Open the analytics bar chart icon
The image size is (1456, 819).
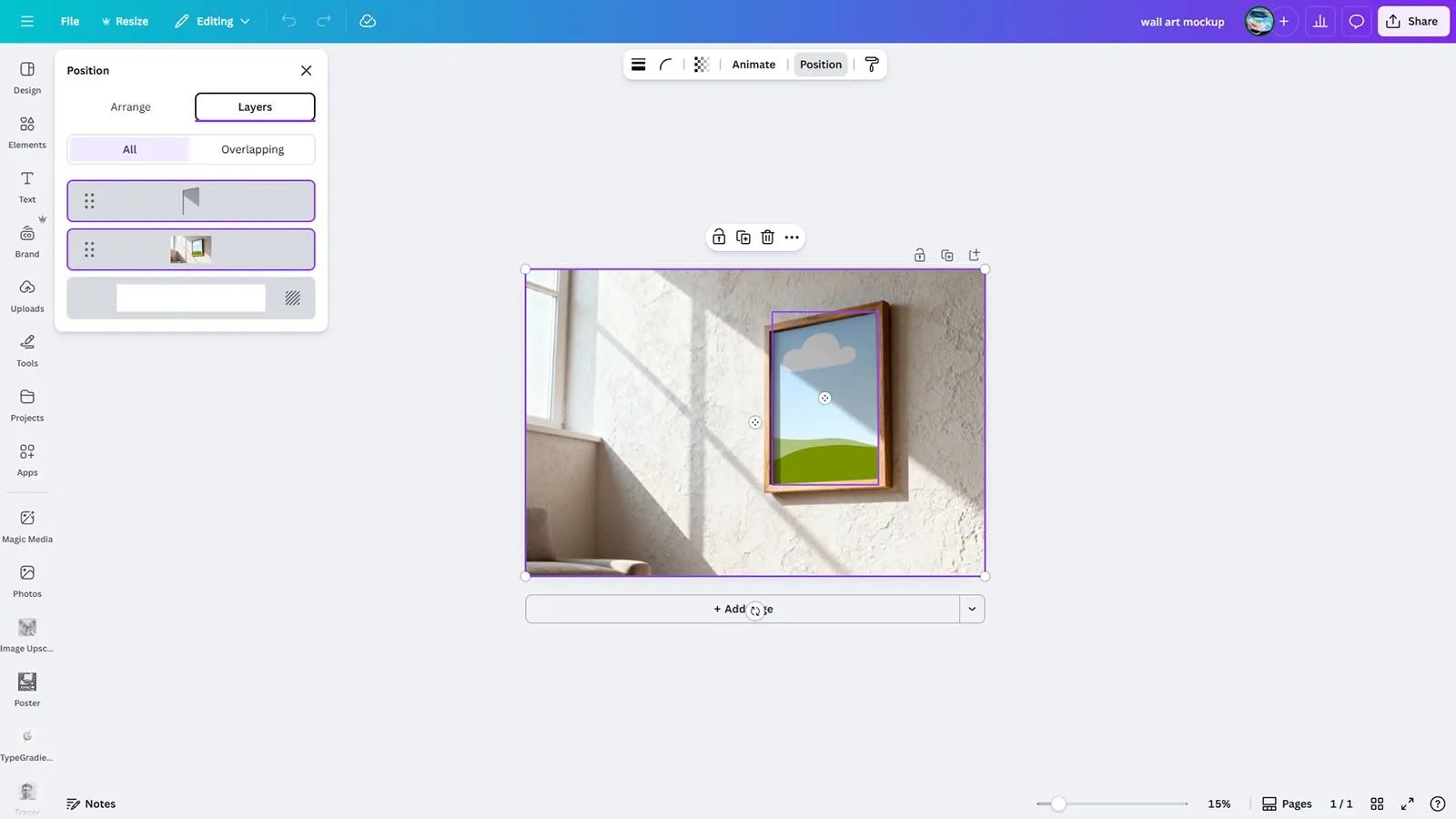(1319, 21)
